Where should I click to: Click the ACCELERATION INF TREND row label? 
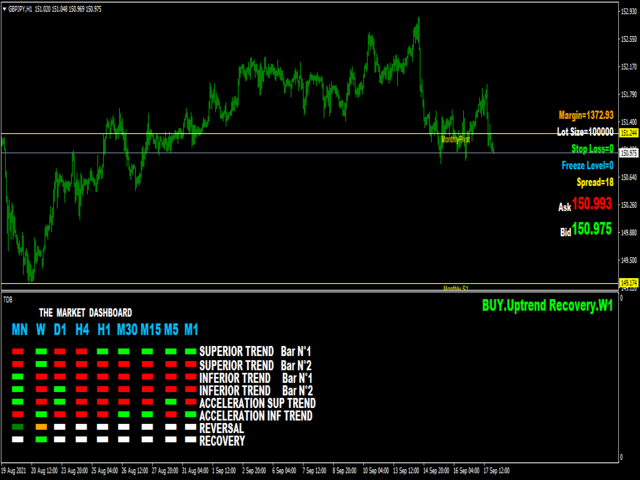[x=256, y=416]
